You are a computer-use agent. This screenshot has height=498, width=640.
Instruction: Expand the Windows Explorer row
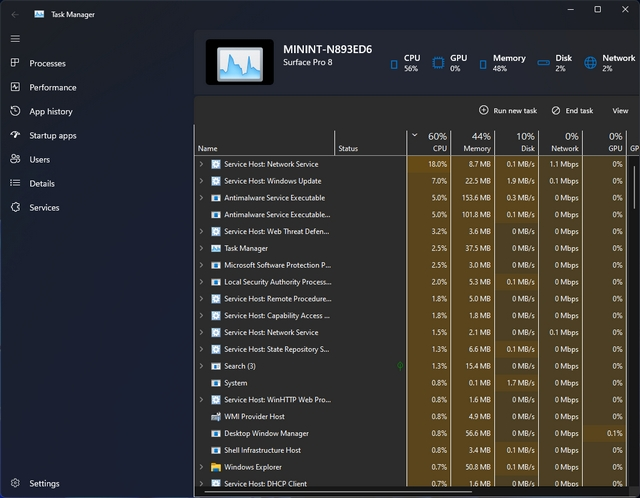coord(201,467)
